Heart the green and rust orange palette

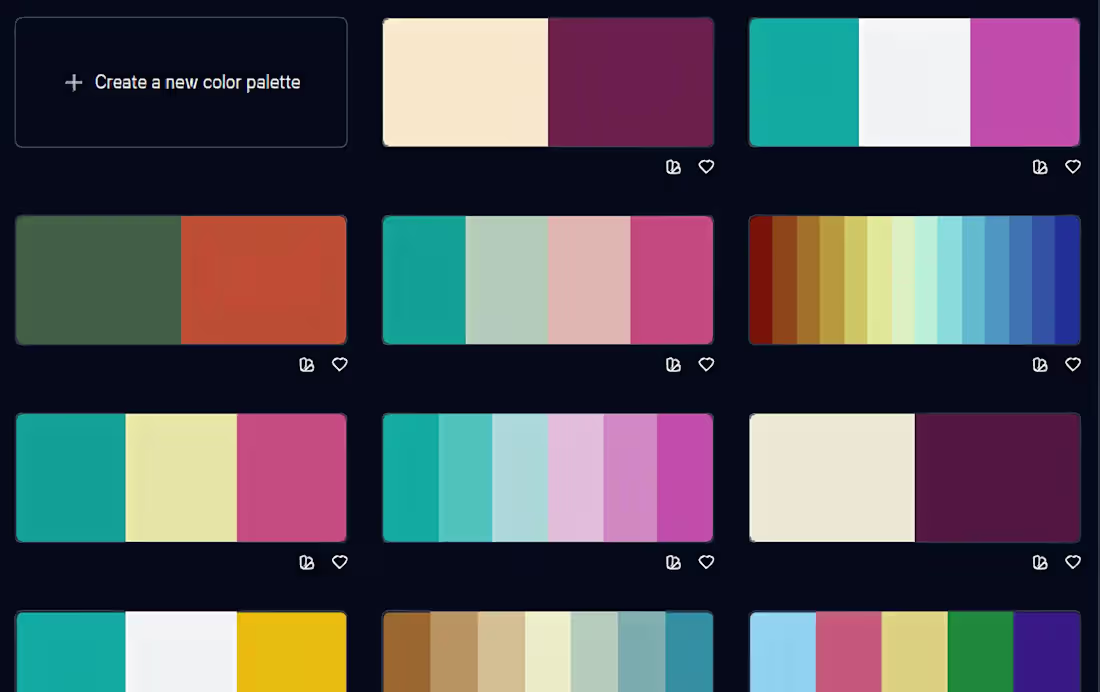click(340, 365)
